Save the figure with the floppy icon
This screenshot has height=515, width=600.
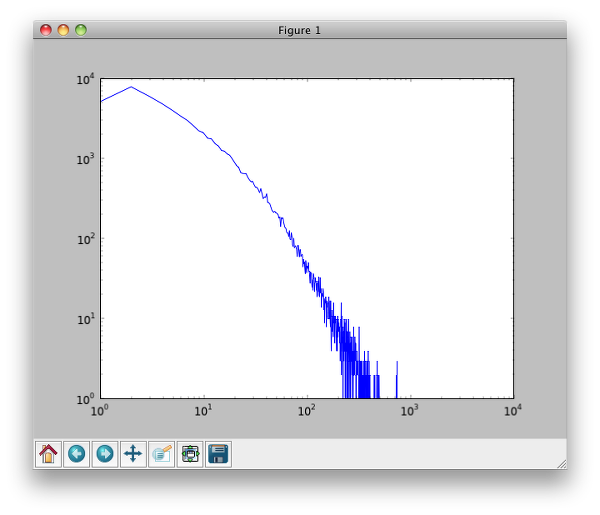pyautogui.click(x=218, y=454)
